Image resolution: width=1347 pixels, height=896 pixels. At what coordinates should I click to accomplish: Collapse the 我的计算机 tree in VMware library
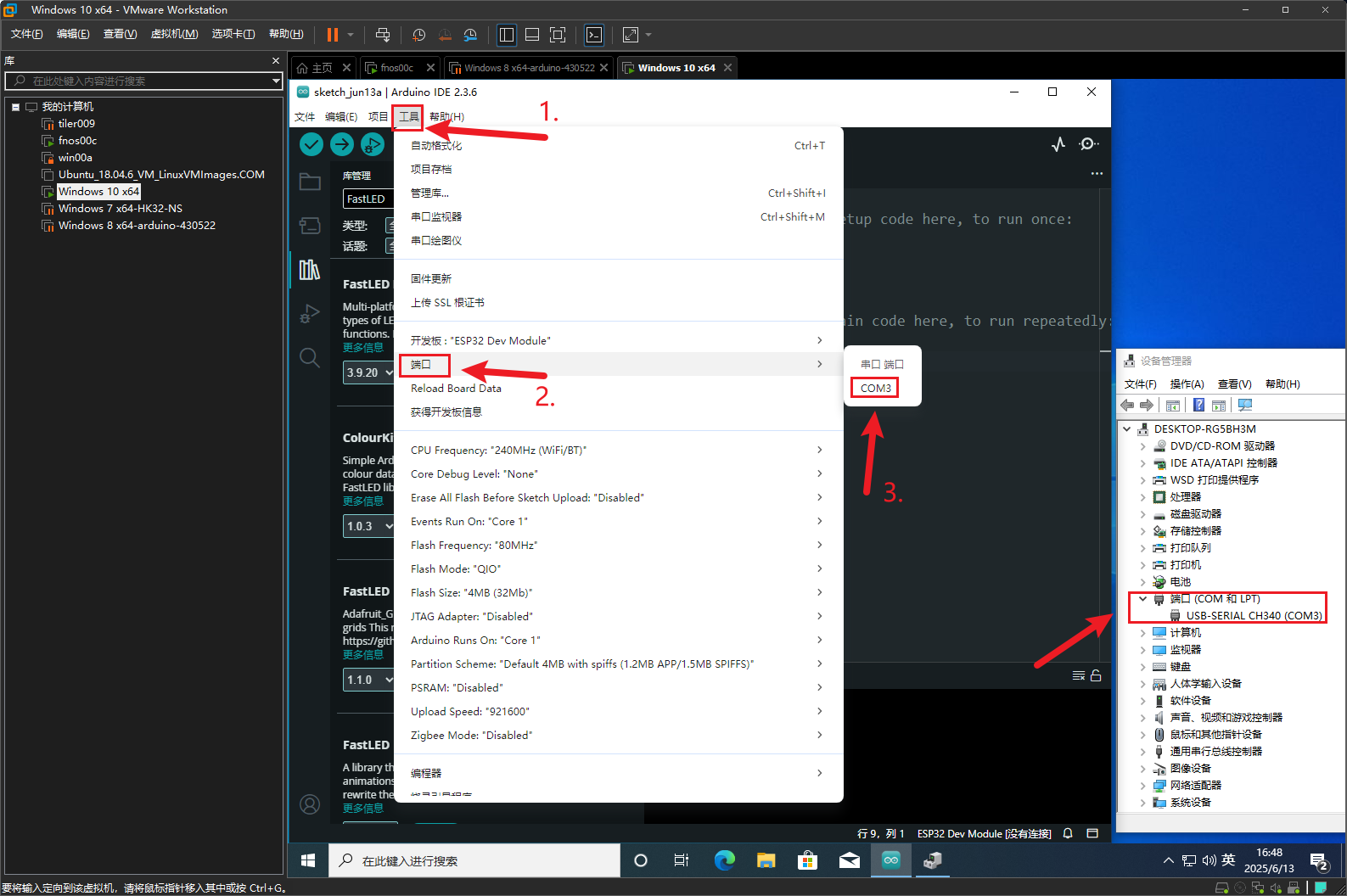(15, 107)
